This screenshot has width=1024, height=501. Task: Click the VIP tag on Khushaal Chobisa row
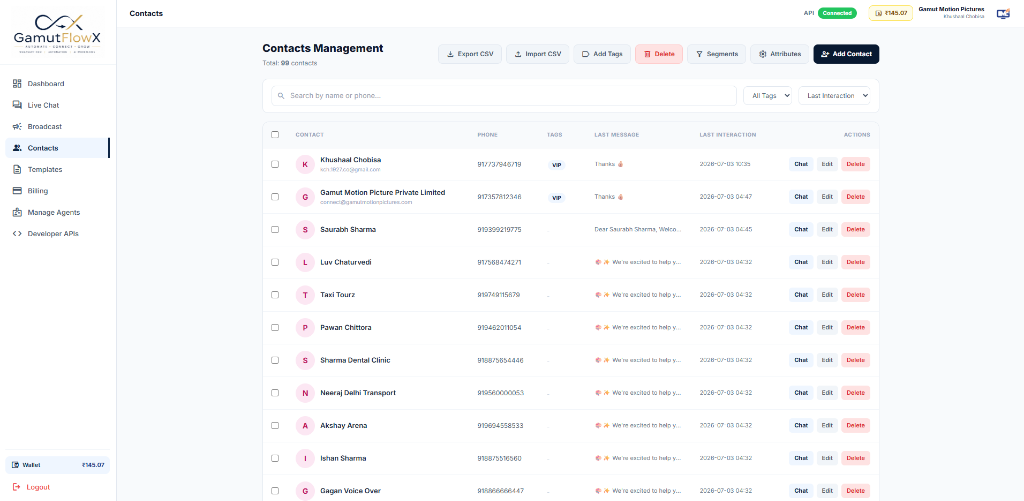pos(556,165)
